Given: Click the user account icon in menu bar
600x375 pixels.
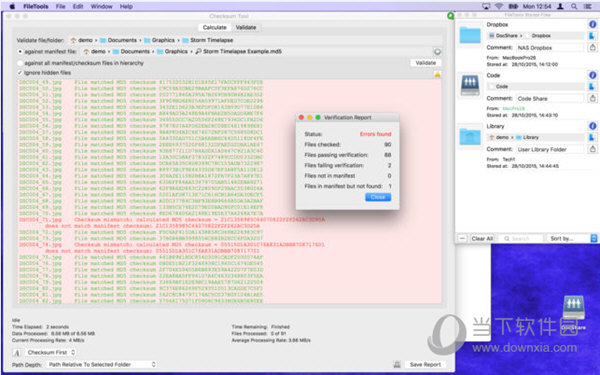Looking at the screenshot, I should 560,6.
